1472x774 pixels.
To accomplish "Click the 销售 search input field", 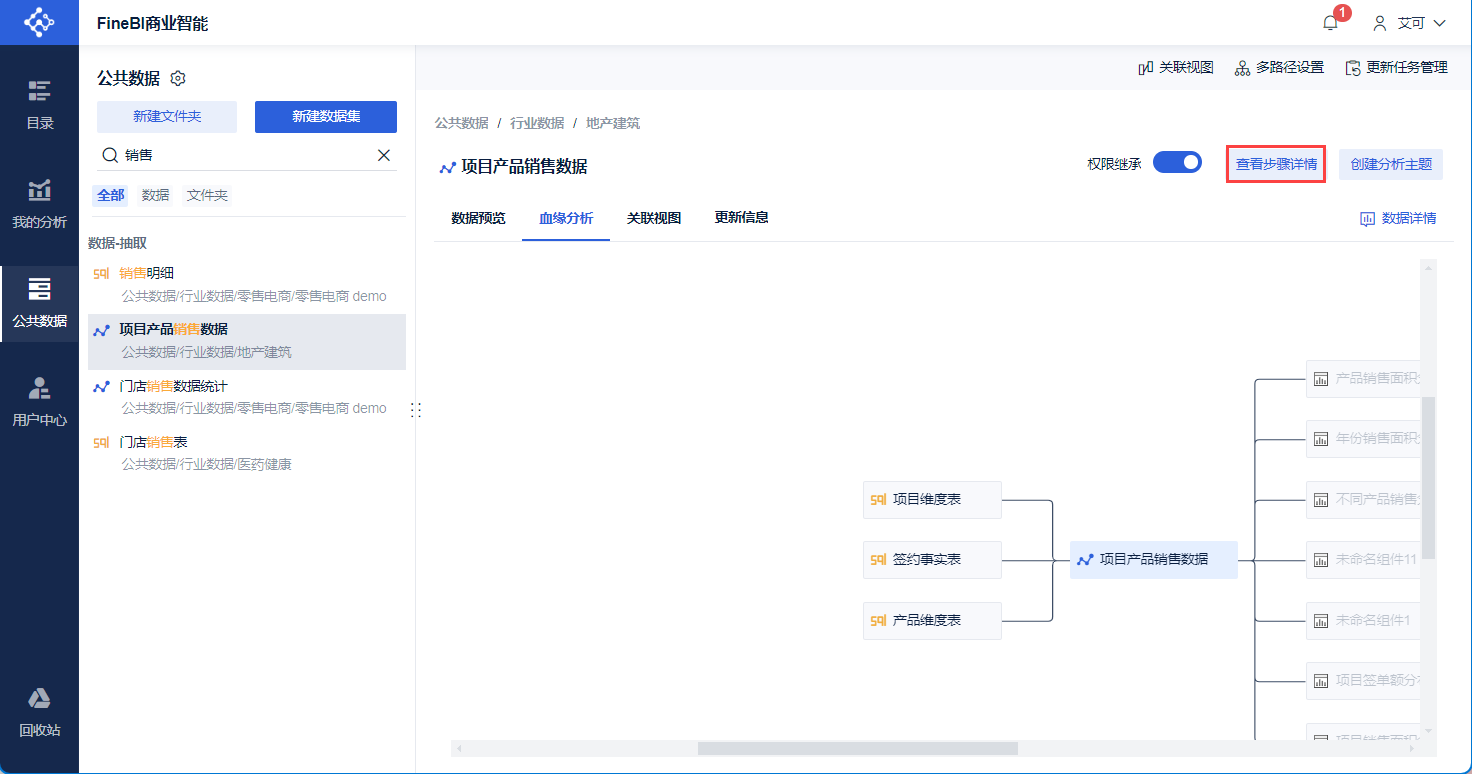I will pos(245,155).
